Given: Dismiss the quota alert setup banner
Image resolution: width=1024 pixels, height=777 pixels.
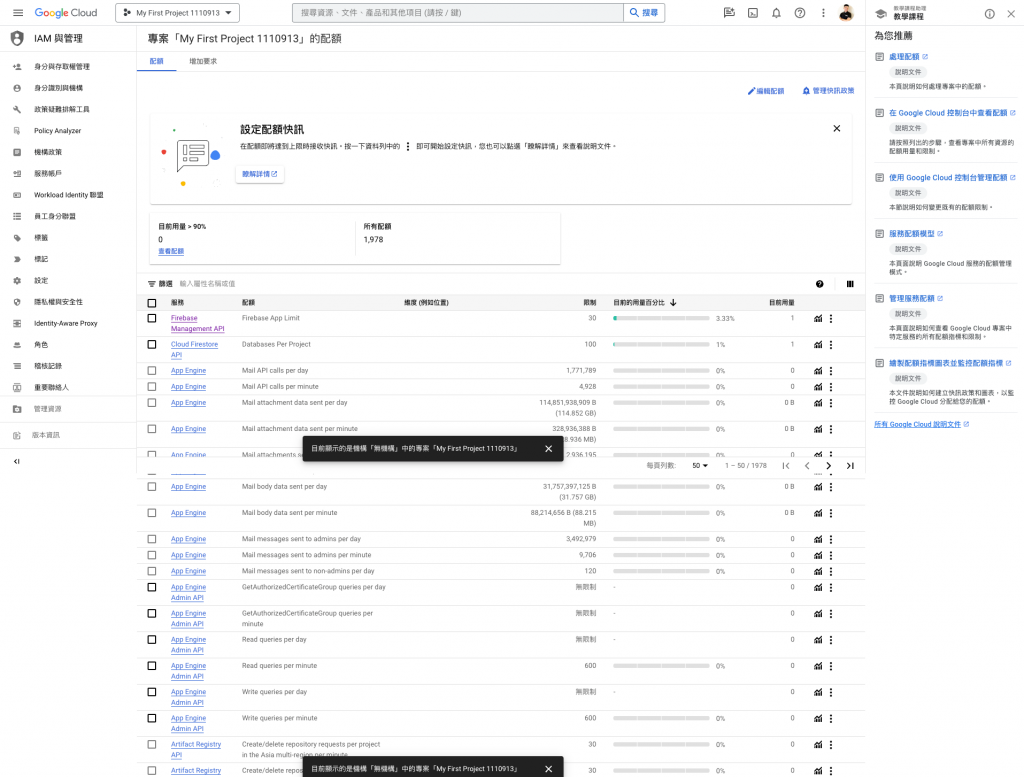Looking at the screenshot, I should pyautogui.click(x=837, y=129).
